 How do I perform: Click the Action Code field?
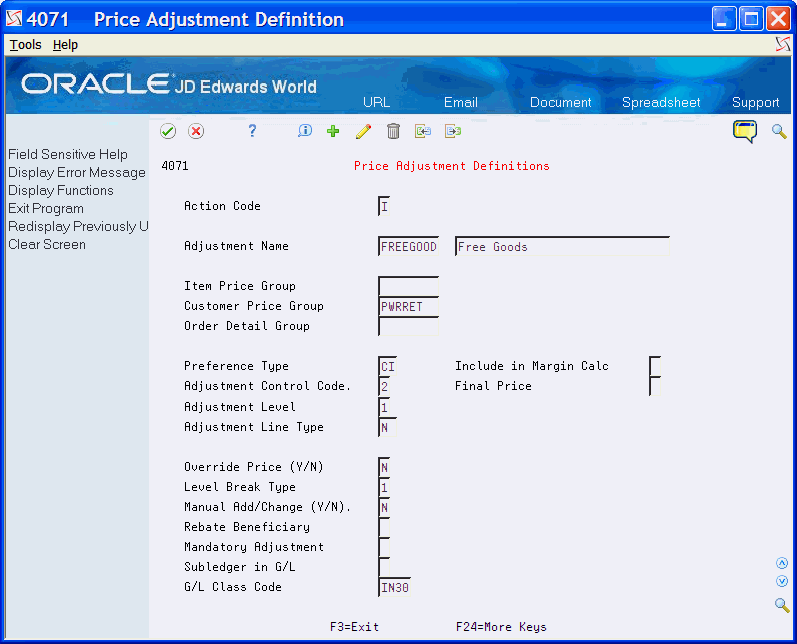pos(384,206)
